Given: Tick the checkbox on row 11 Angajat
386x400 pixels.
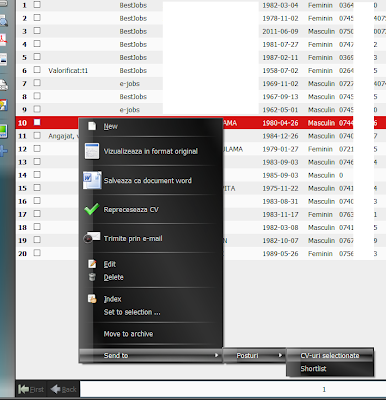Looking at the screenshot, I should tap(37, 135).
